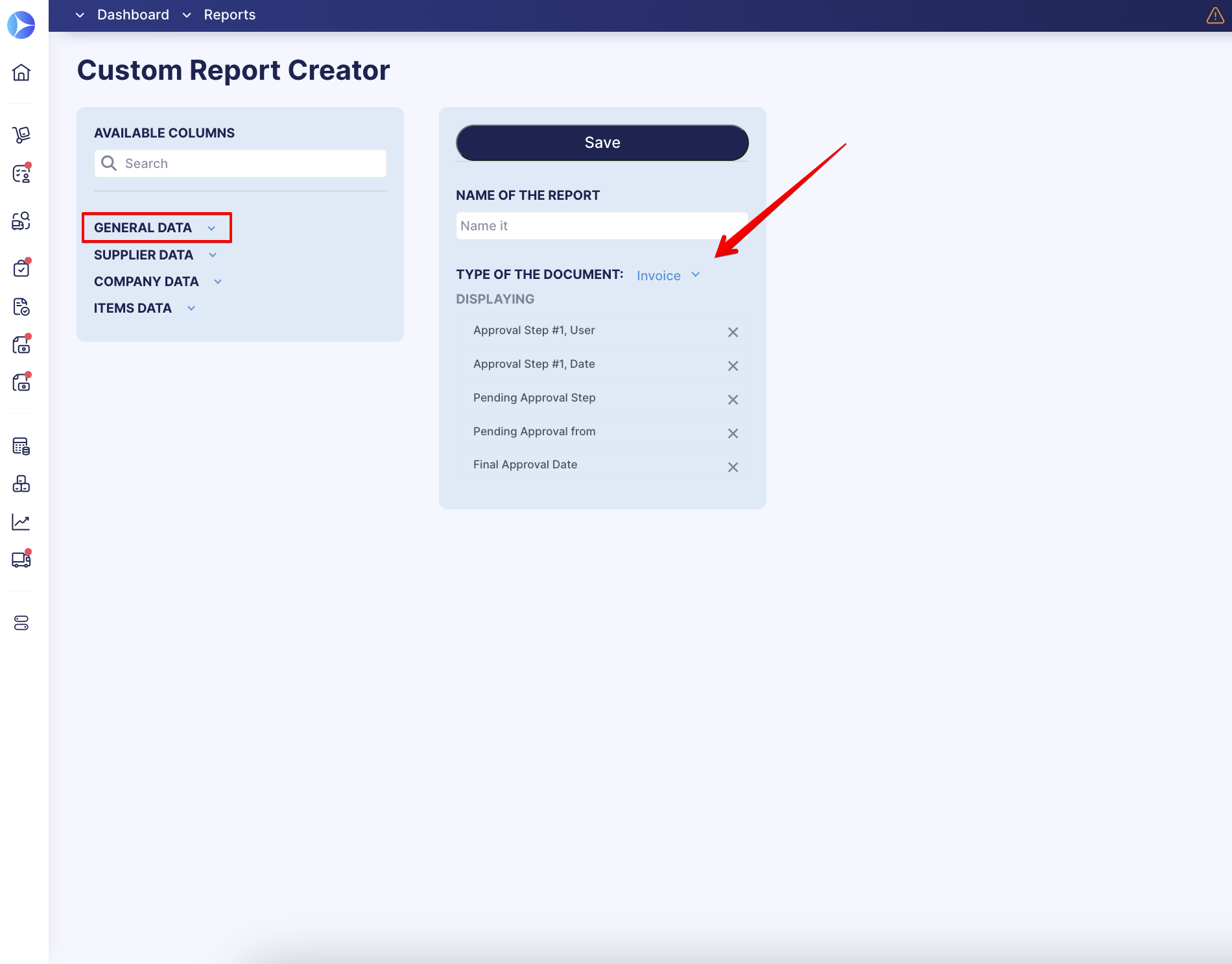This screenshot has height=964, width=1232.
Task: Open the second invoice payment sidebar icon
Action: 21,382
